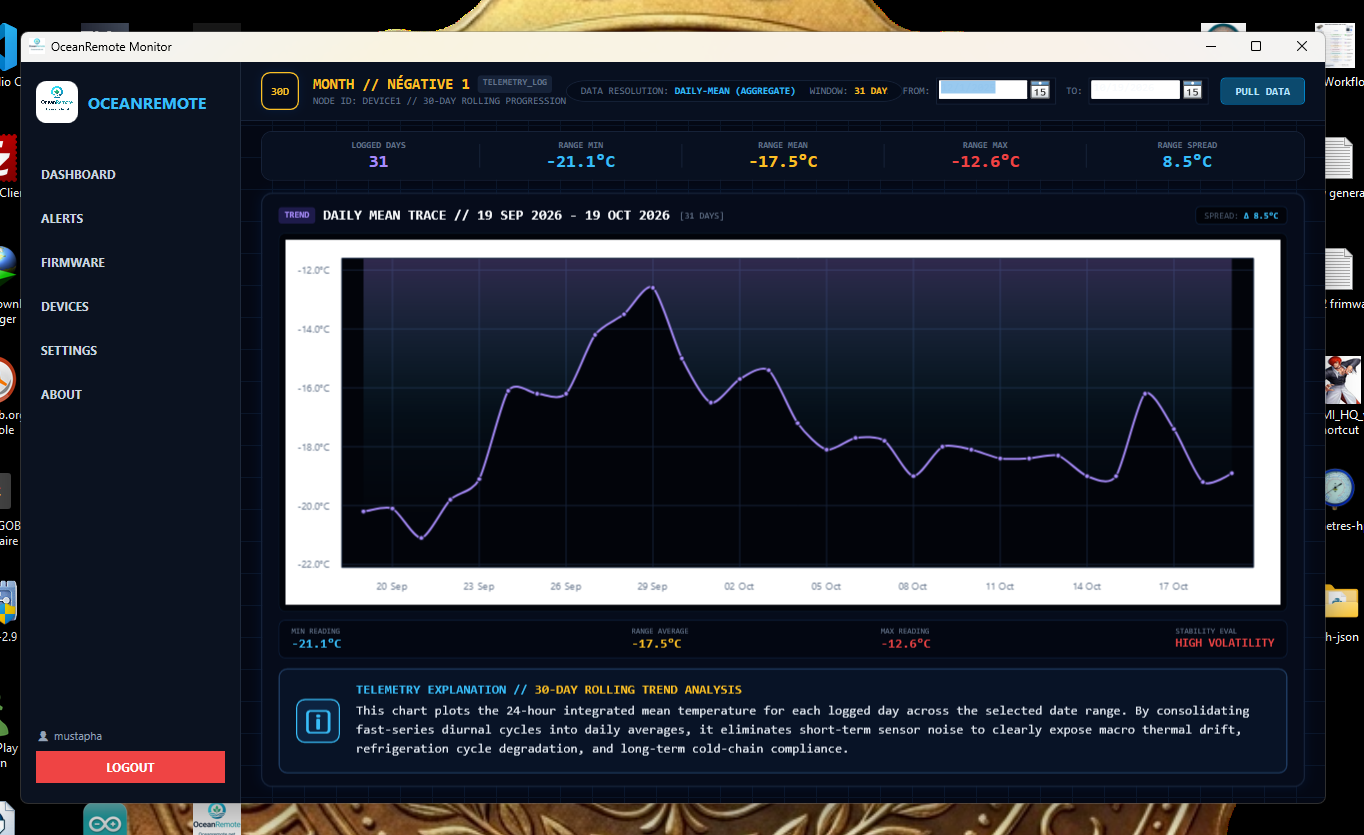Click the peak data point near 29 Sep
1364x835 pixels.
pyautogui.click(x=653, y=287)
